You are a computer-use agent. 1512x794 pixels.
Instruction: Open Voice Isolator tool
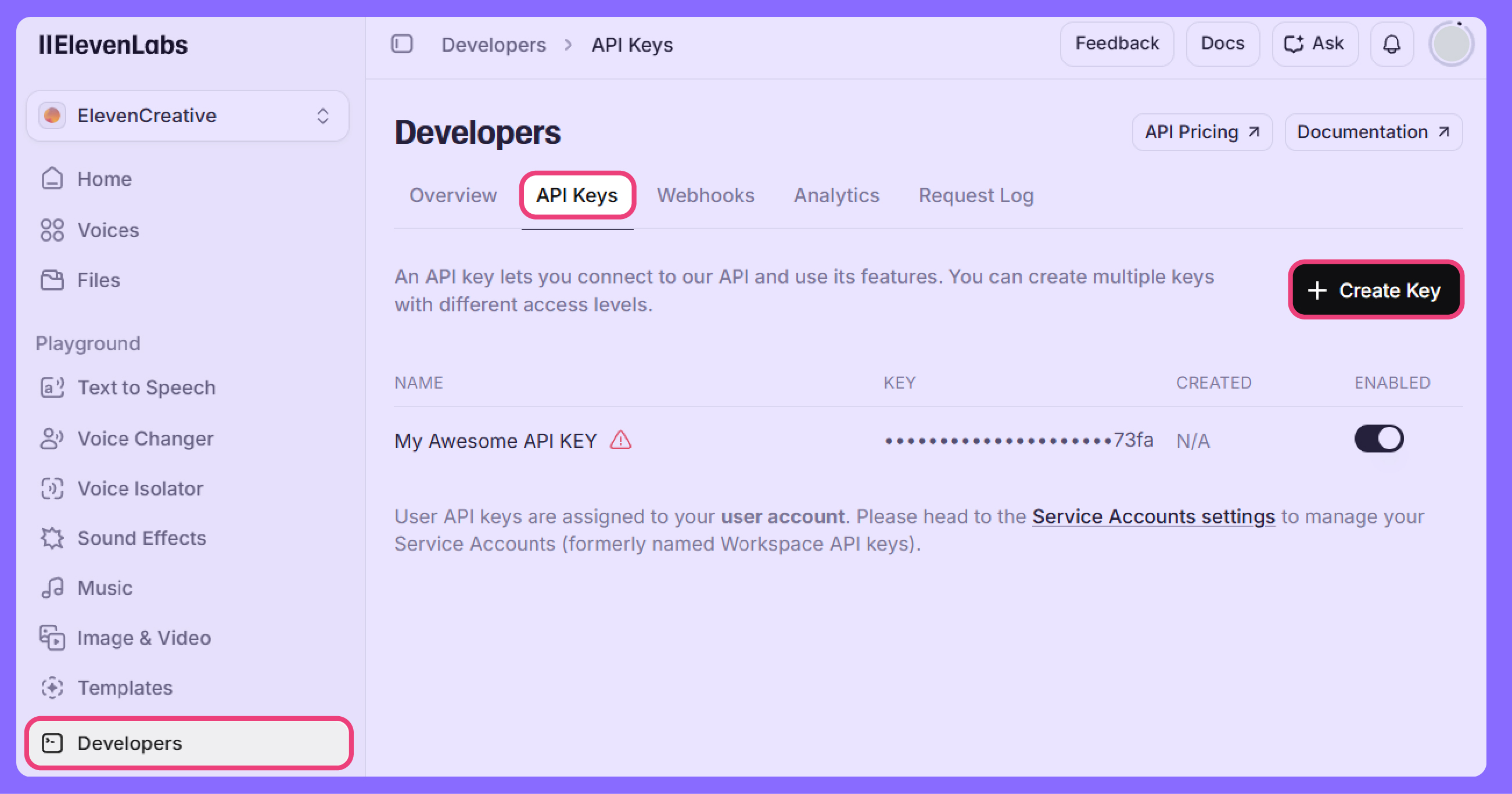[139, 488]
